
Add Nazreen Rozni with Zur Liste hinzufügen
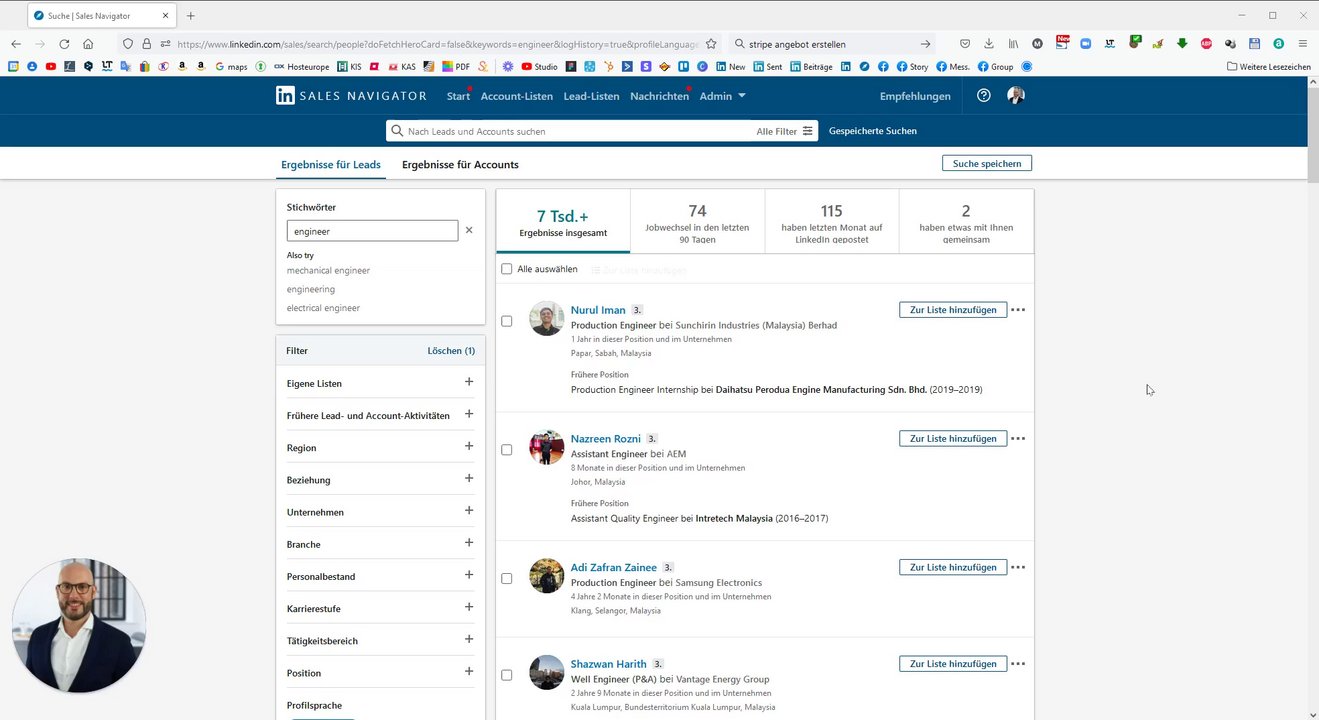(953, 439)
